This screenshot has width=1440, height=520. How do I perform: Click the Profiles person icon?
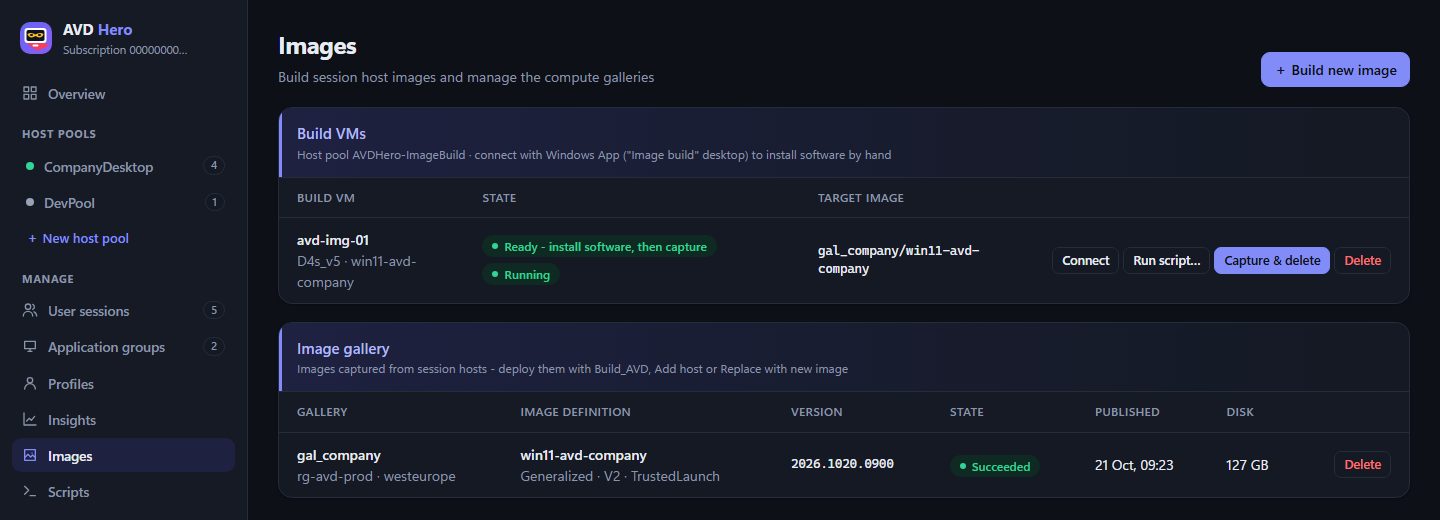(30, 384)
